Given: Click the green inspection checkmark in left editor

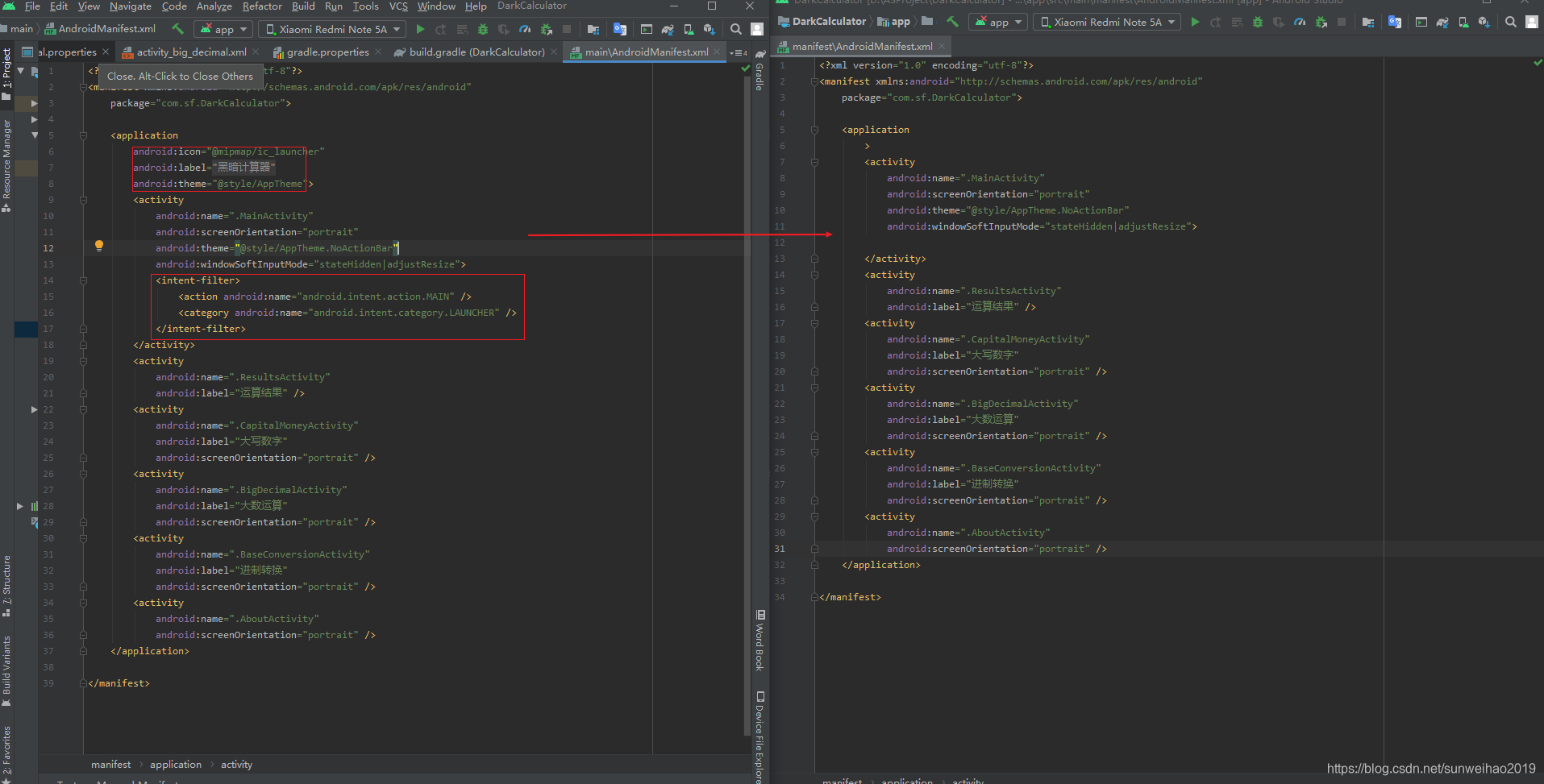Looking at the screenshot, I should (746, 68).
